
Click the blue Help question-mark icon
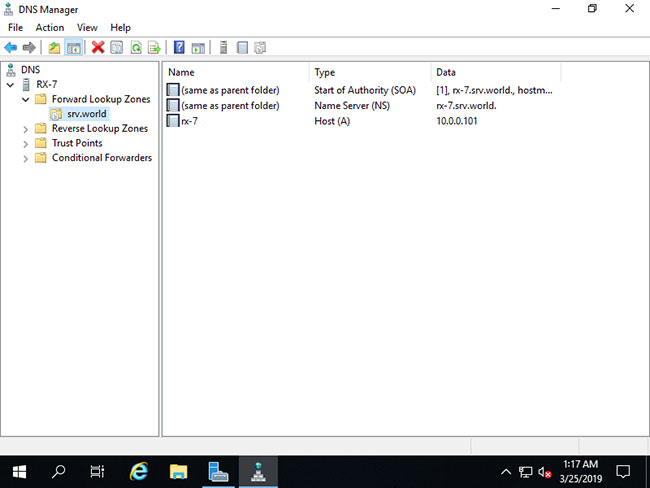coord(179,47)
